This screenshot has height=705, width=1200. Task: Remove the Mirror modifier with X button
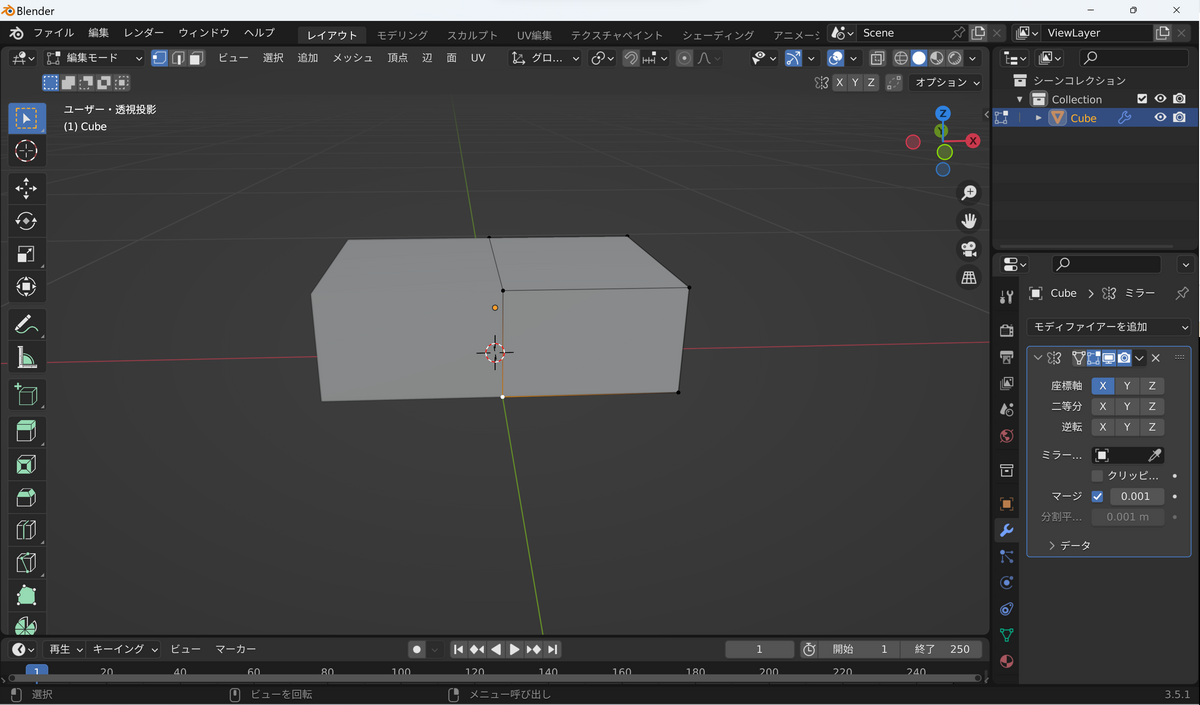(1155, 358)
